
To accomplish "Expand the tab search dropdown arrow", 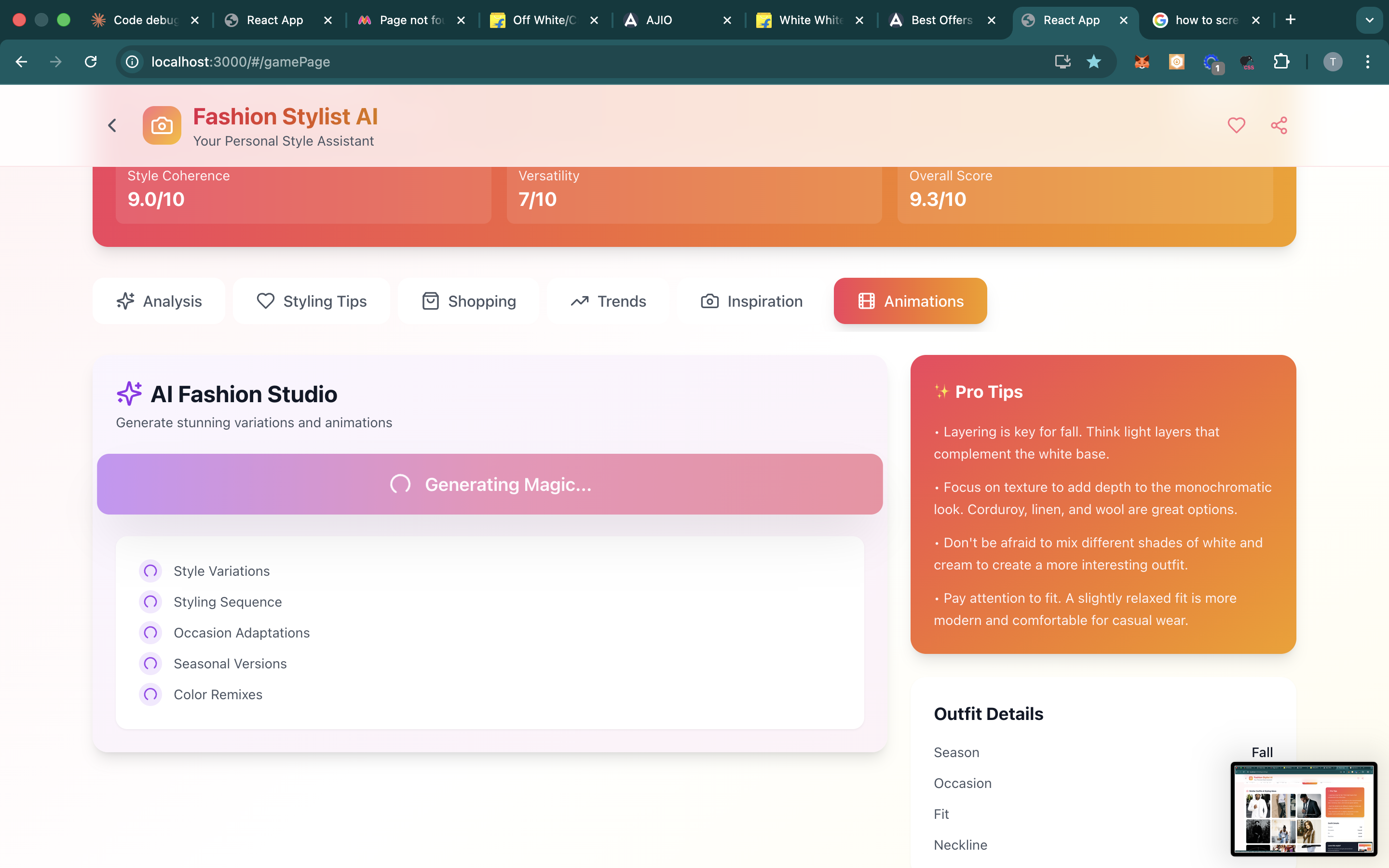I will (x=1369, y=20).
